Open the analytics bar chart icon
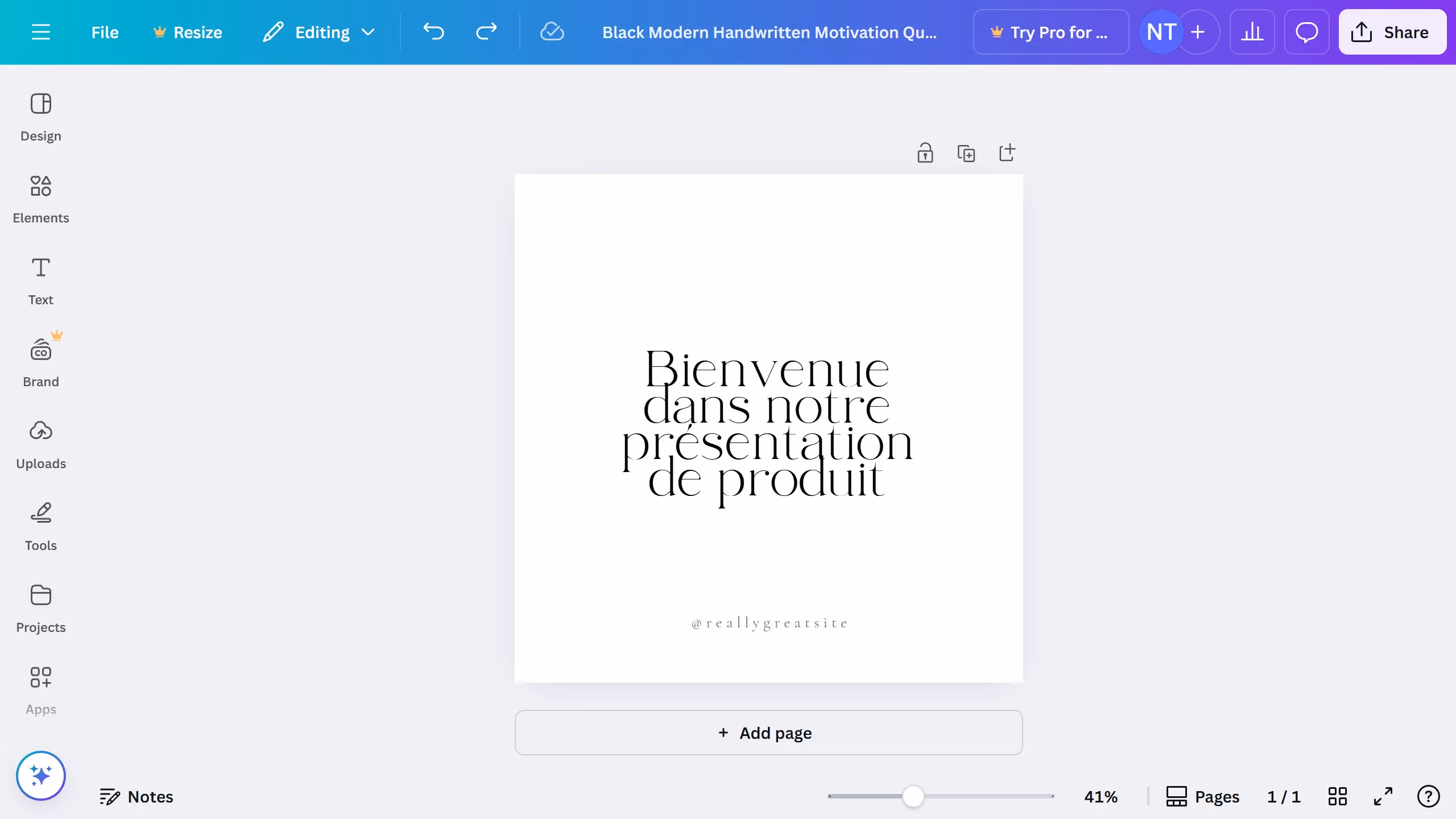 [1252, 32]
